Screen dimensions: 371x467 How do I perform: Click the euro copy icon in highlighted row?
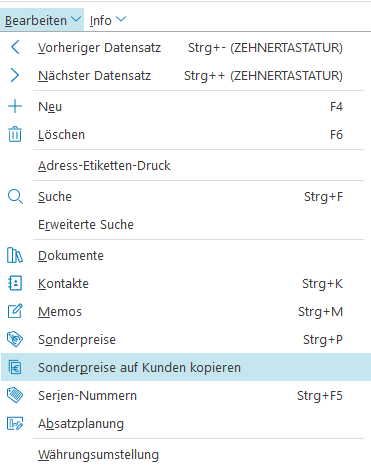(15, 367)
